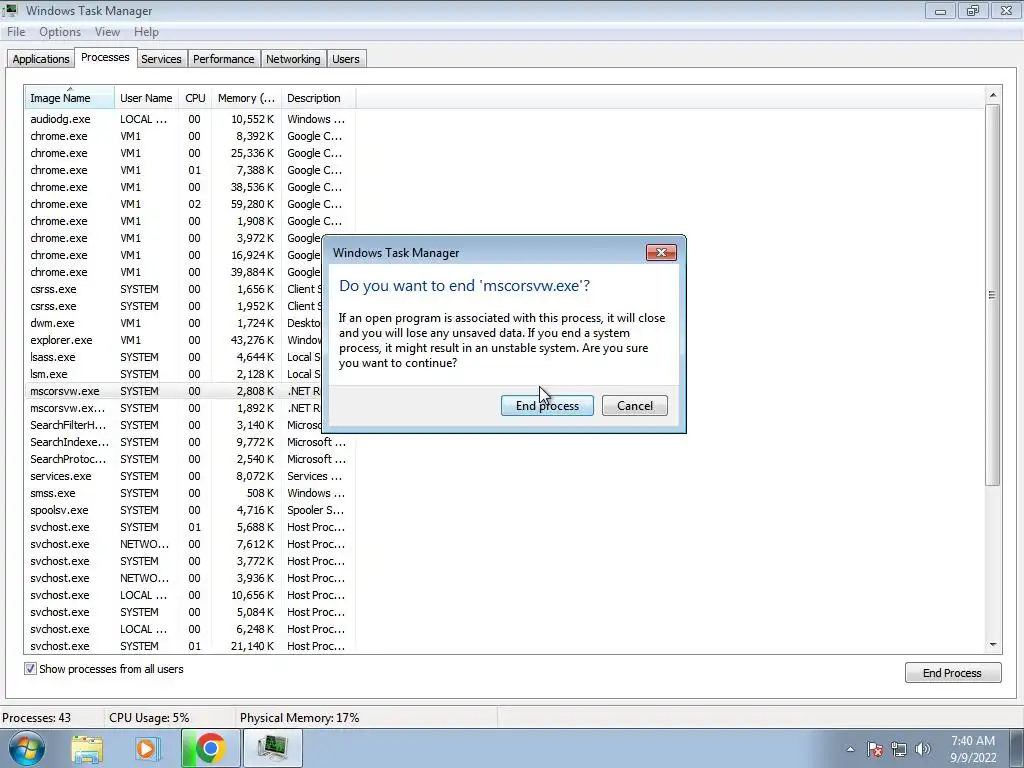This screenshot has height=768, width=1024.
Task: Open Windows Explorer from the taskbar
Action: tap(87, 749)
